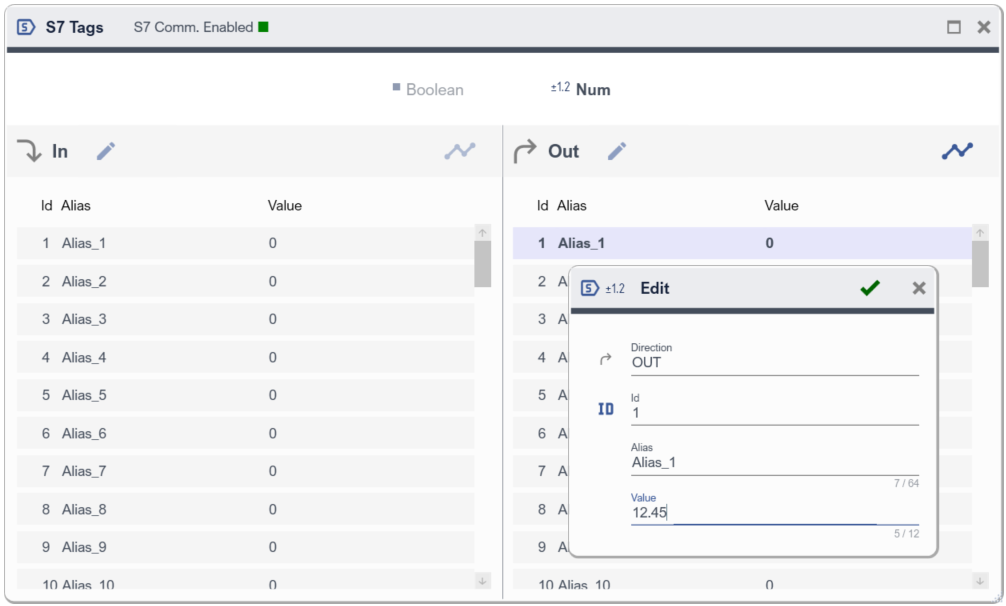Click the green S7 Comm. Enabled indicator
Viewport: 1006px width, 606px height.
coord(263,27)
